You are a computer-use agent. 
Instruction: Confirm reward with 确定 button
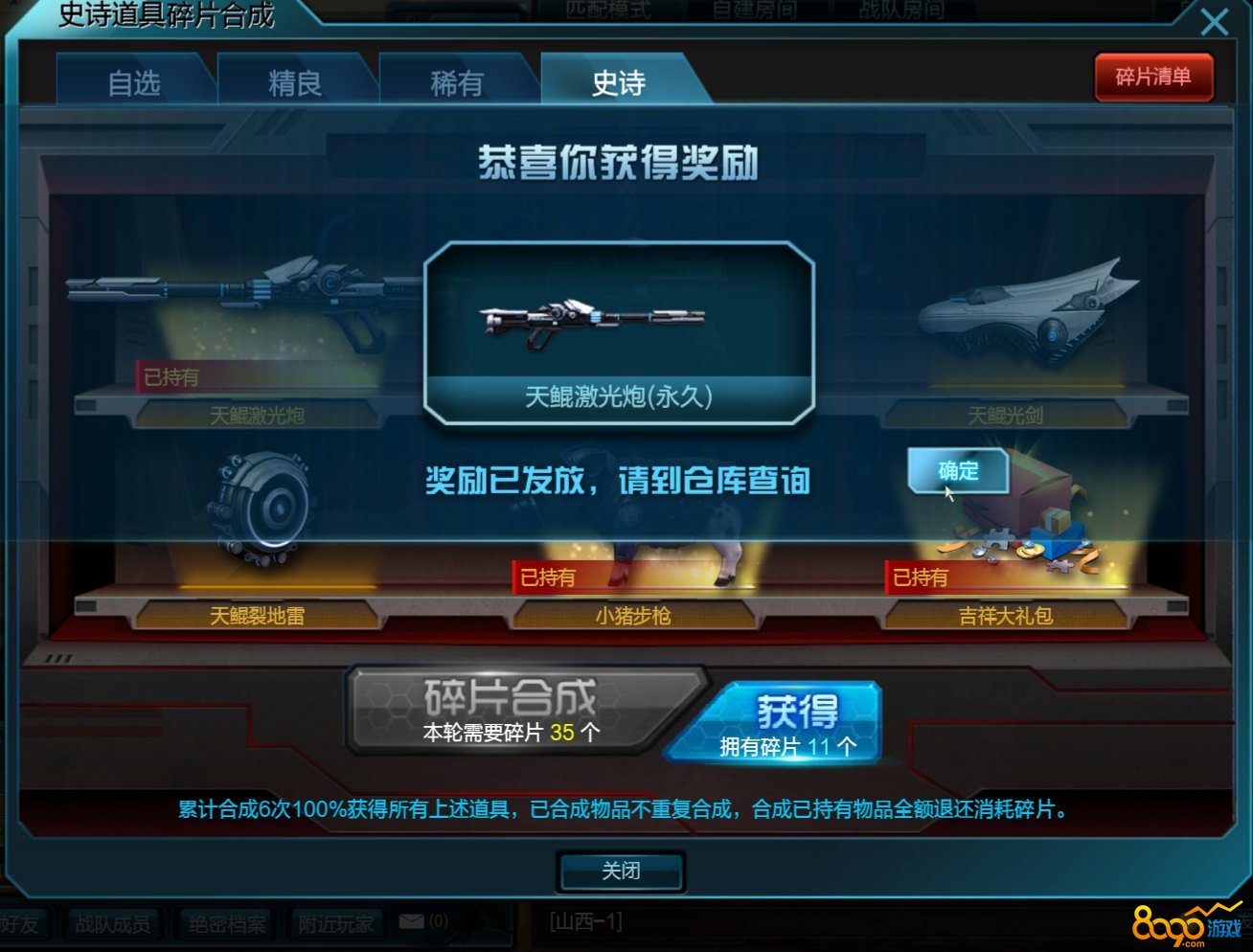pos(958,470)
